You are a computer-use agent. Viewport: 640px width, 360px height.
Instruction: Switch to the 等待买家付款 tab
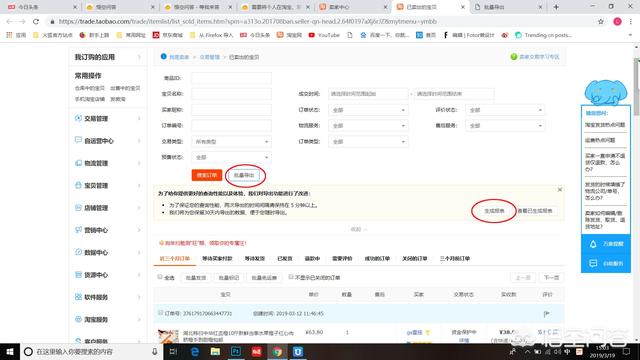[217, 258]
